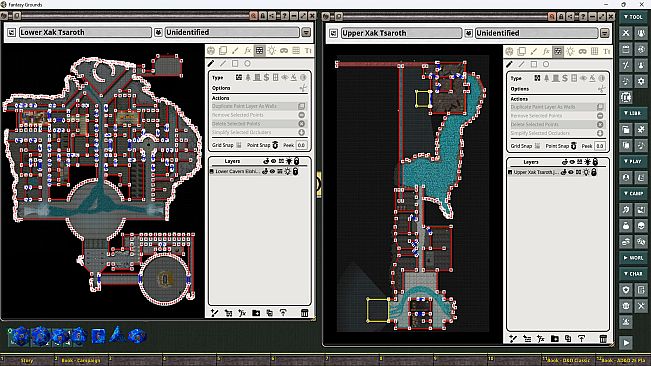The height and width of the screenshot is (366, 651).
Task: Choose the terrain occluder type in Upper Xak Tsaroth
Action: click(x=546, y=78)
